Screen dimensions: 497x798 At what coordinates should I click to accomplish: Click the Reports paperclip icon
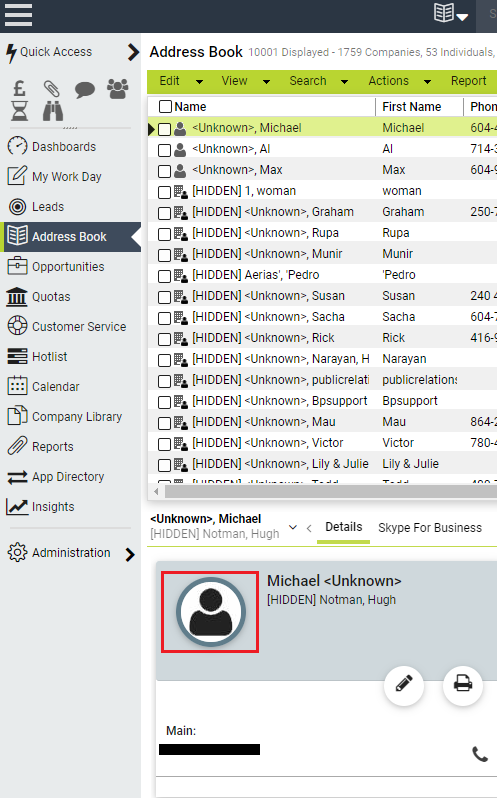17,446
